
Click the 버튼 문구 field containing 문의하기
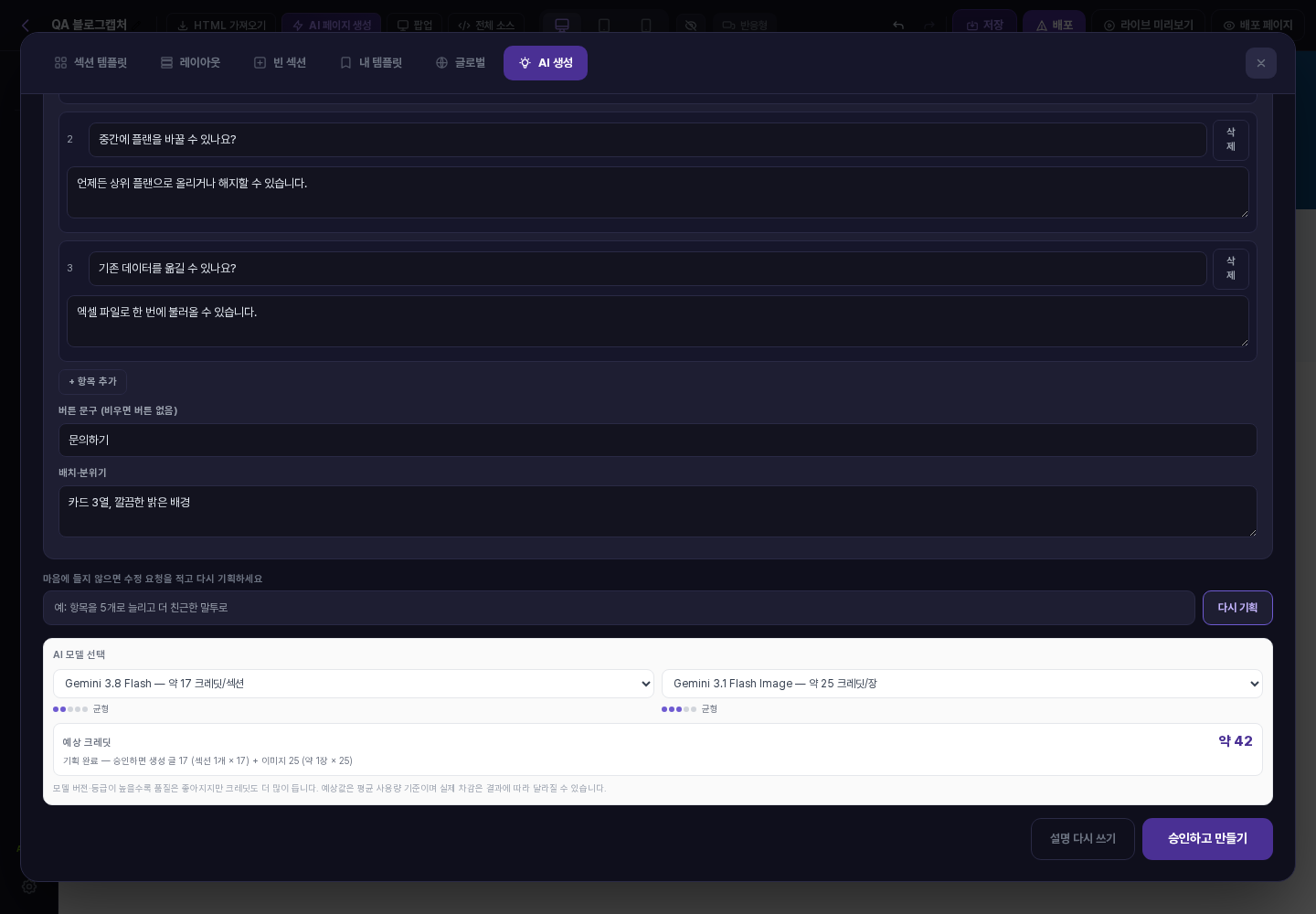tap(658, 441)
